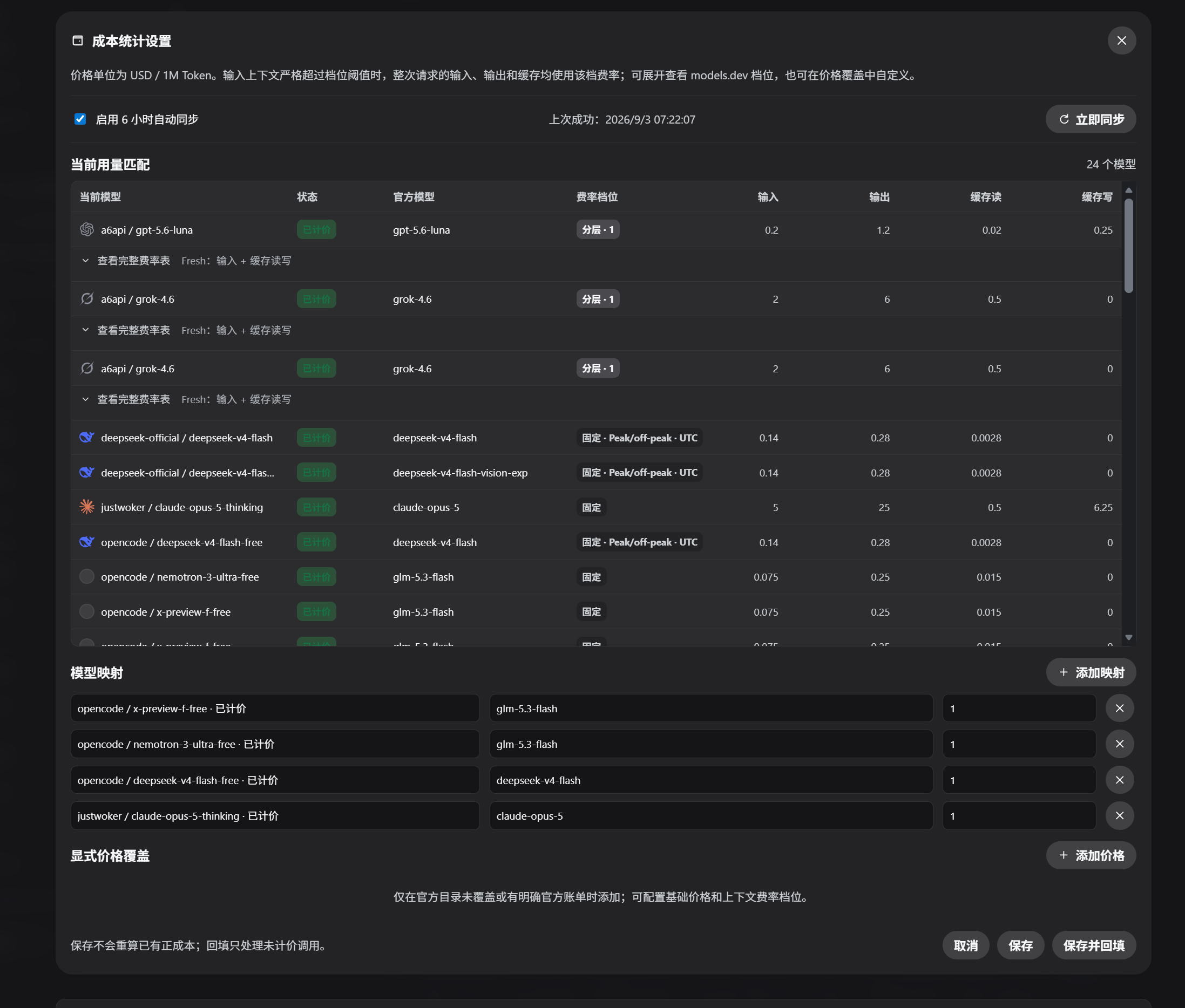Click the 已计价 status badge for gpt-5.6-luna
Viewport: 1185px width, 1008px height.
[316, 230]
